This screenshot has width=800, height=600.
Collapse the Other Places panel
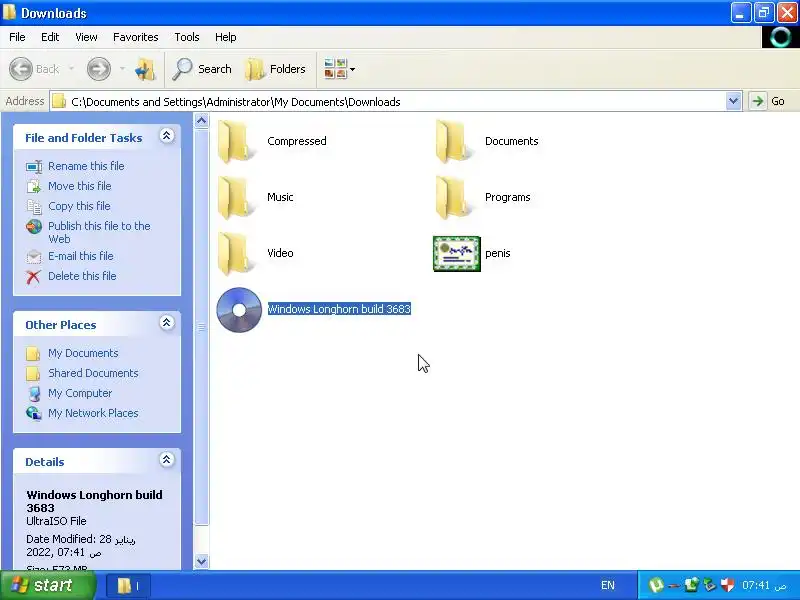click(x=166, y=322)
